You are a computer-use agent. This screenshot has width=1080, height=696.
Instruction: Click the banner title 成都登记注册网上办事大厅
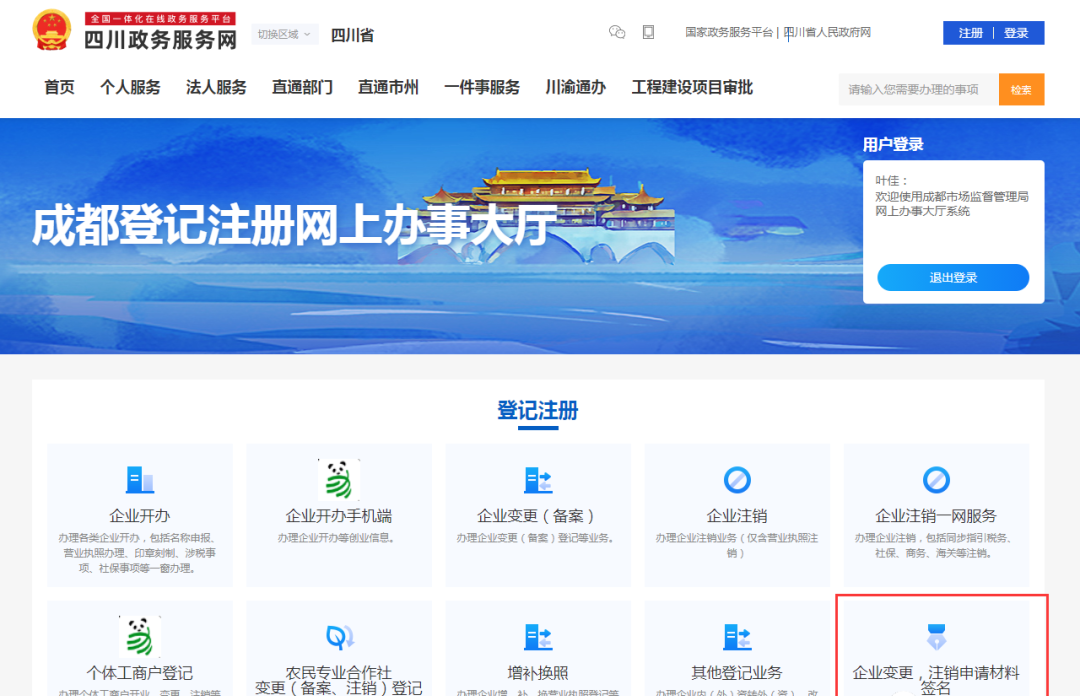tap(295, 226)
